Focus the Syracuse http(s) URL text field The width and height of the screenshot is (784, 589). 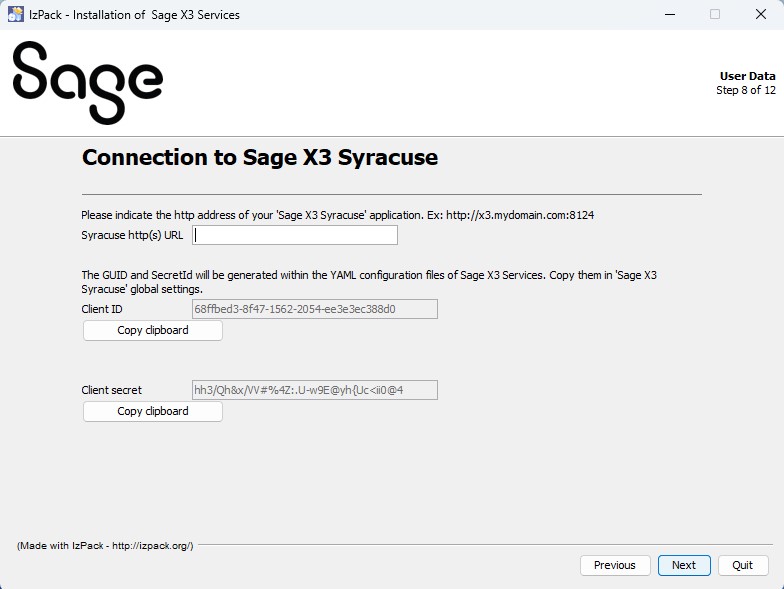(295, 235)
